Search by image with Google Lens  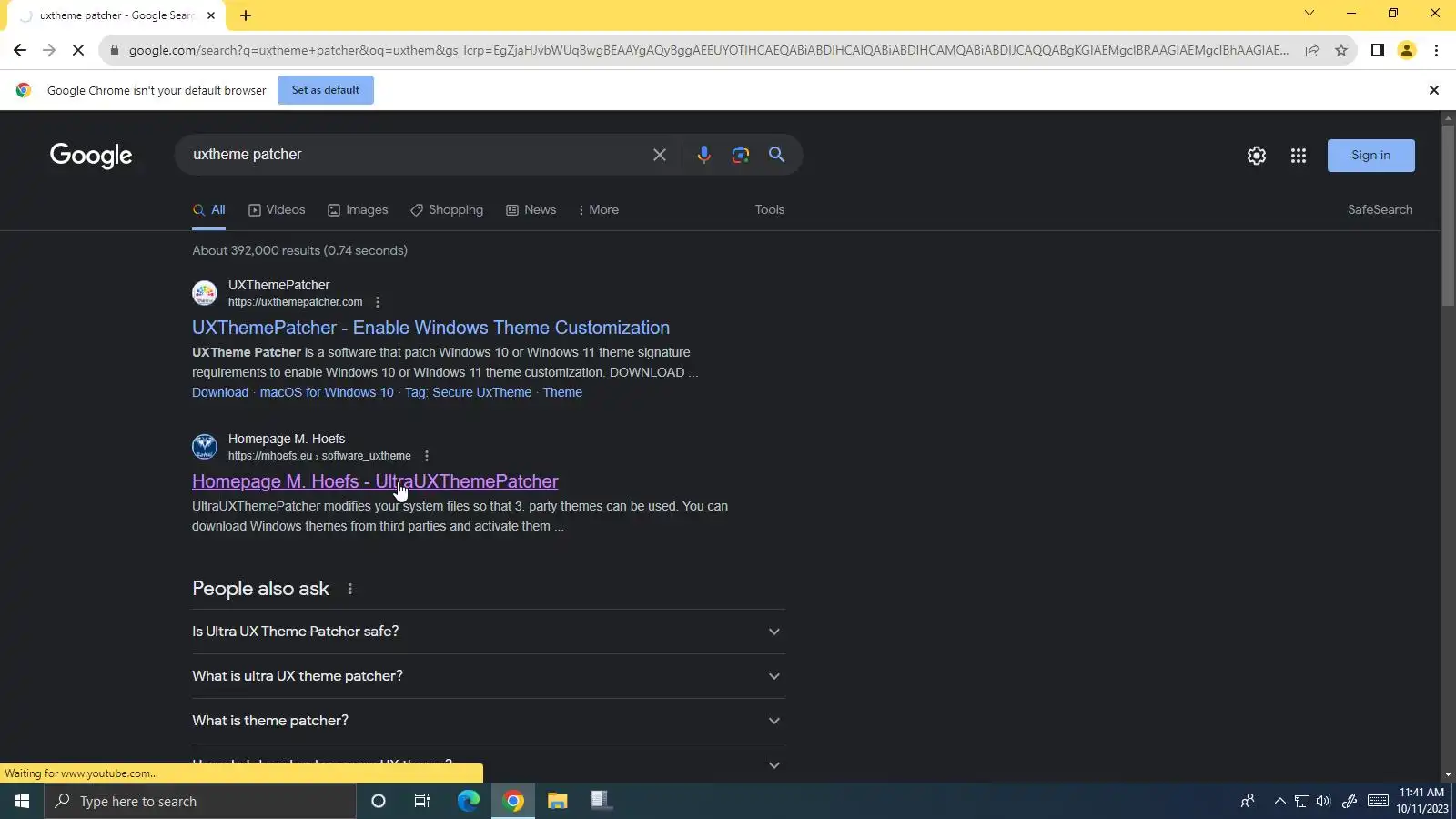(741, 155)
